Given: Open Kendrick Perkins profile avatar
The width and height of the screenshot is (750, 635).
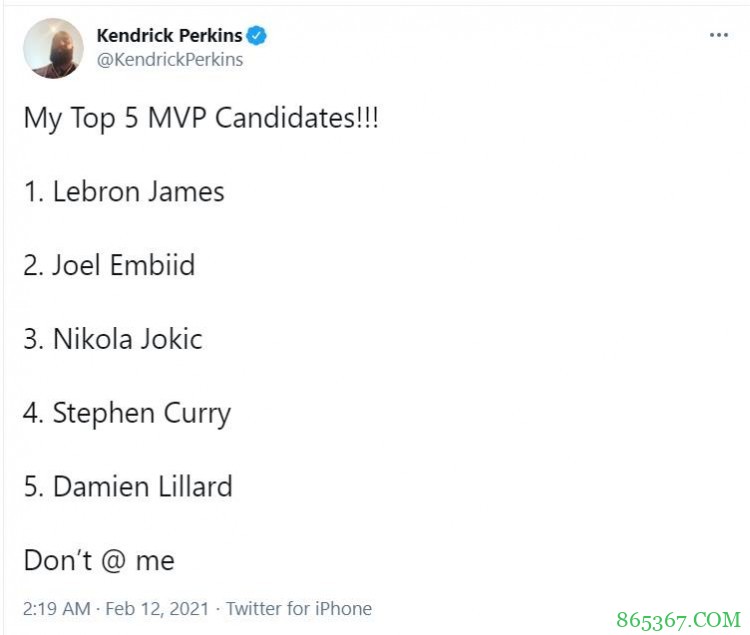Looking at the screenshot, I should [53, 48].
